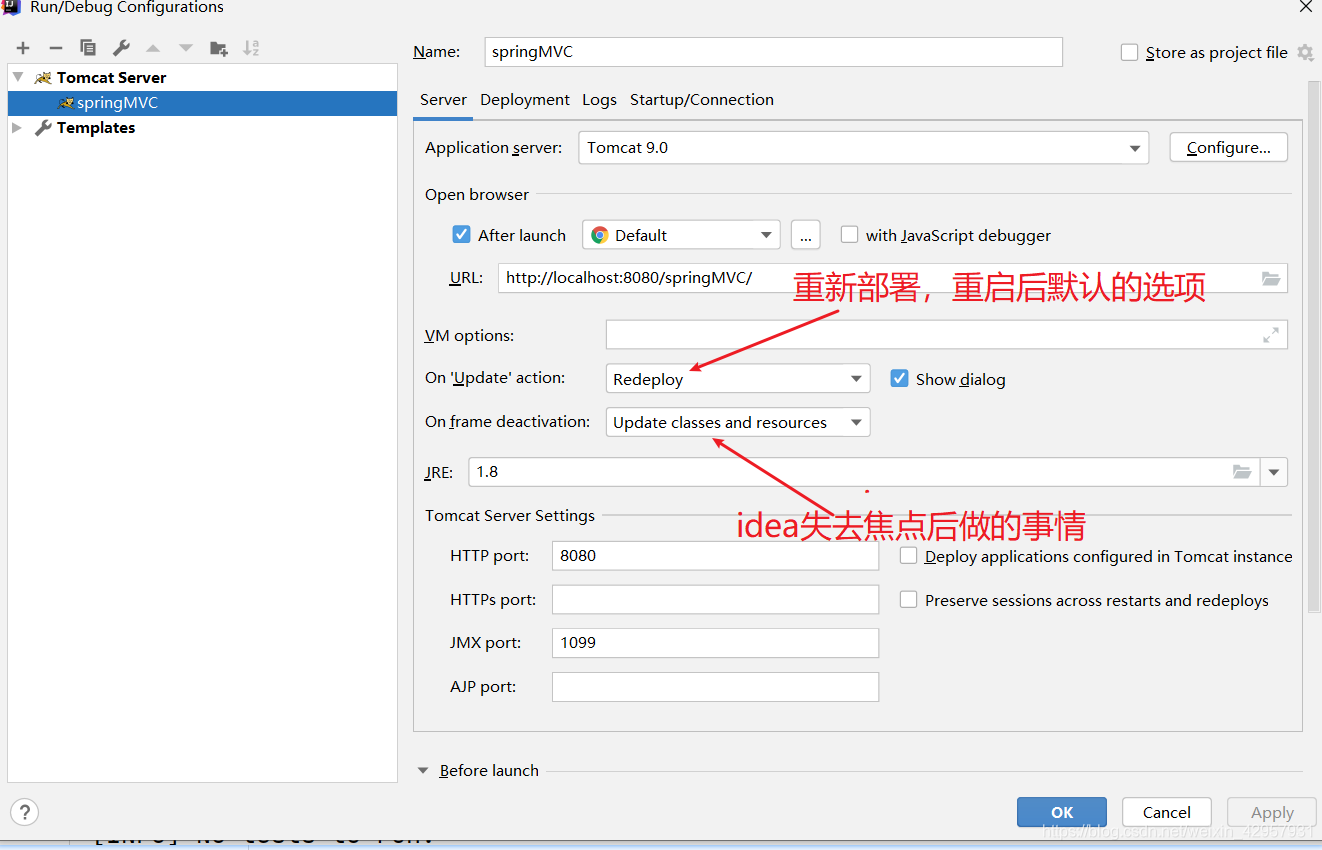The height and width of the screenshot is (850, 1322).
Task: Uncheck After launch checkbox
Action: pos(461,235)
